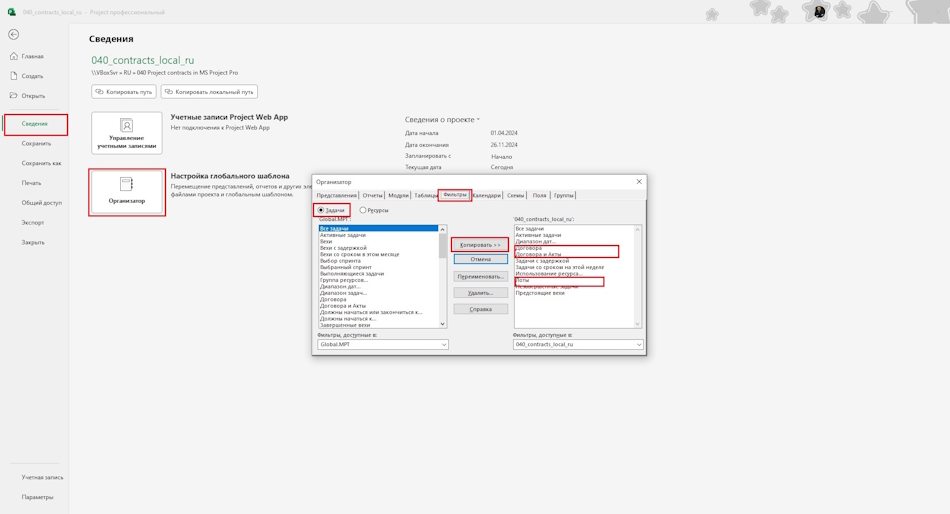
Task: Select Задачи с задержкой in project list
Action: point(542,261)
